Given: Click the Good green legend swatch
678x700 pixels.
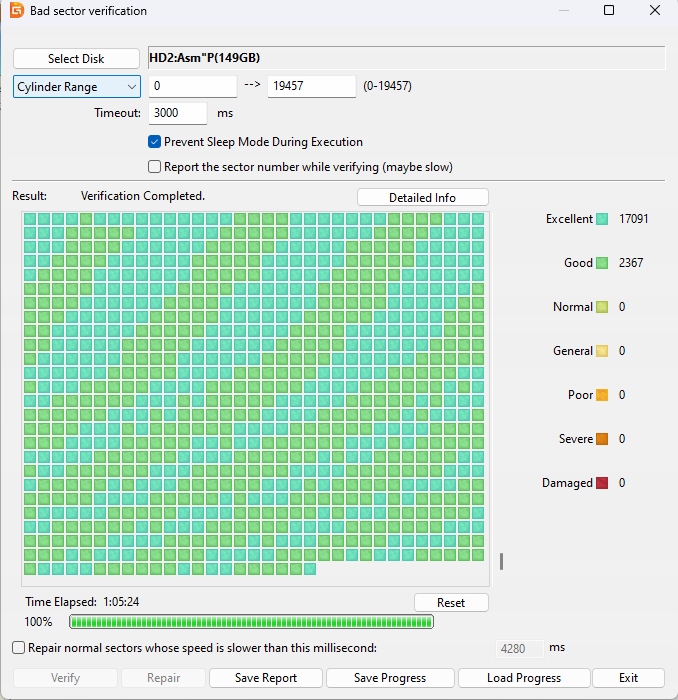Looking at the screenshot, I should pos(602,263).
